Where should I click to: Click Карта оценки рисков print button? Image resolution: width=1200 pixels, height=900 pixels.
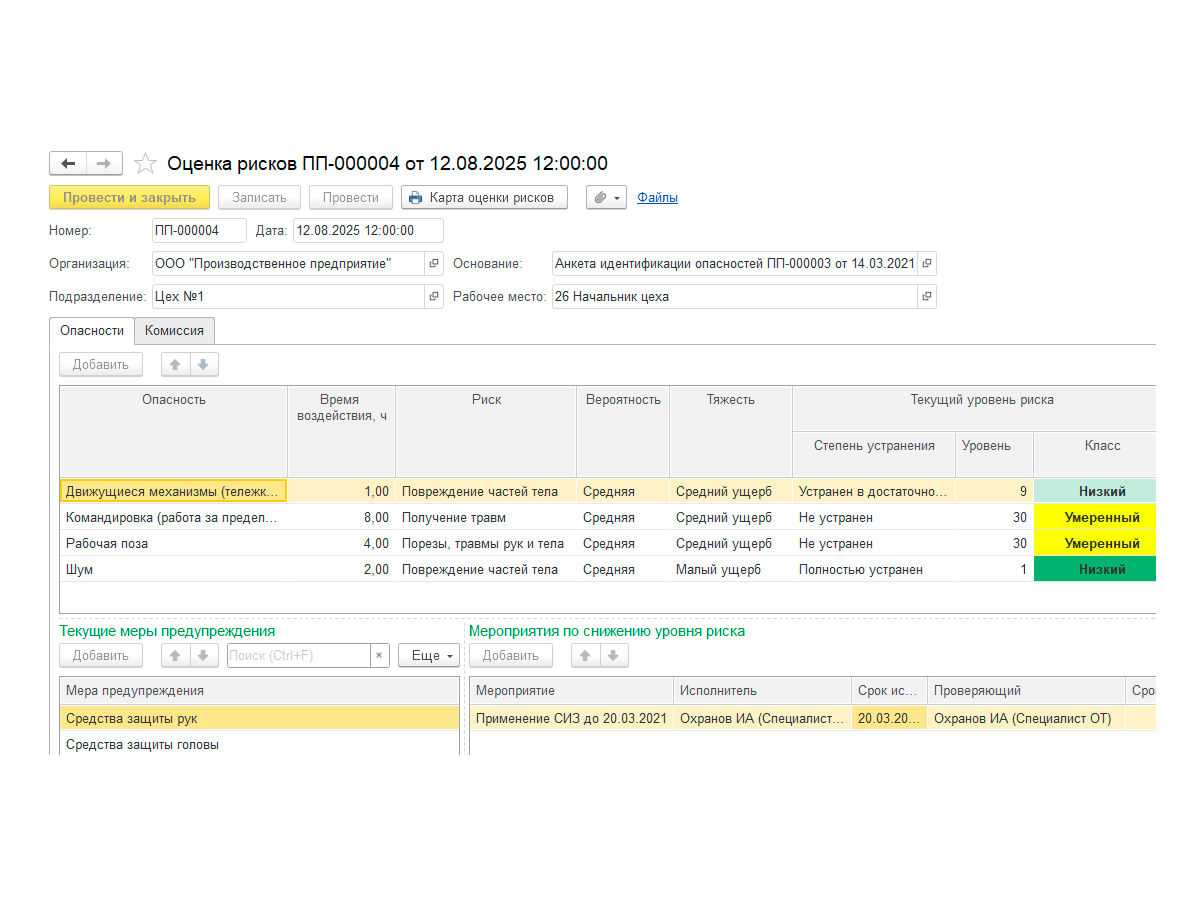[485, 197]
